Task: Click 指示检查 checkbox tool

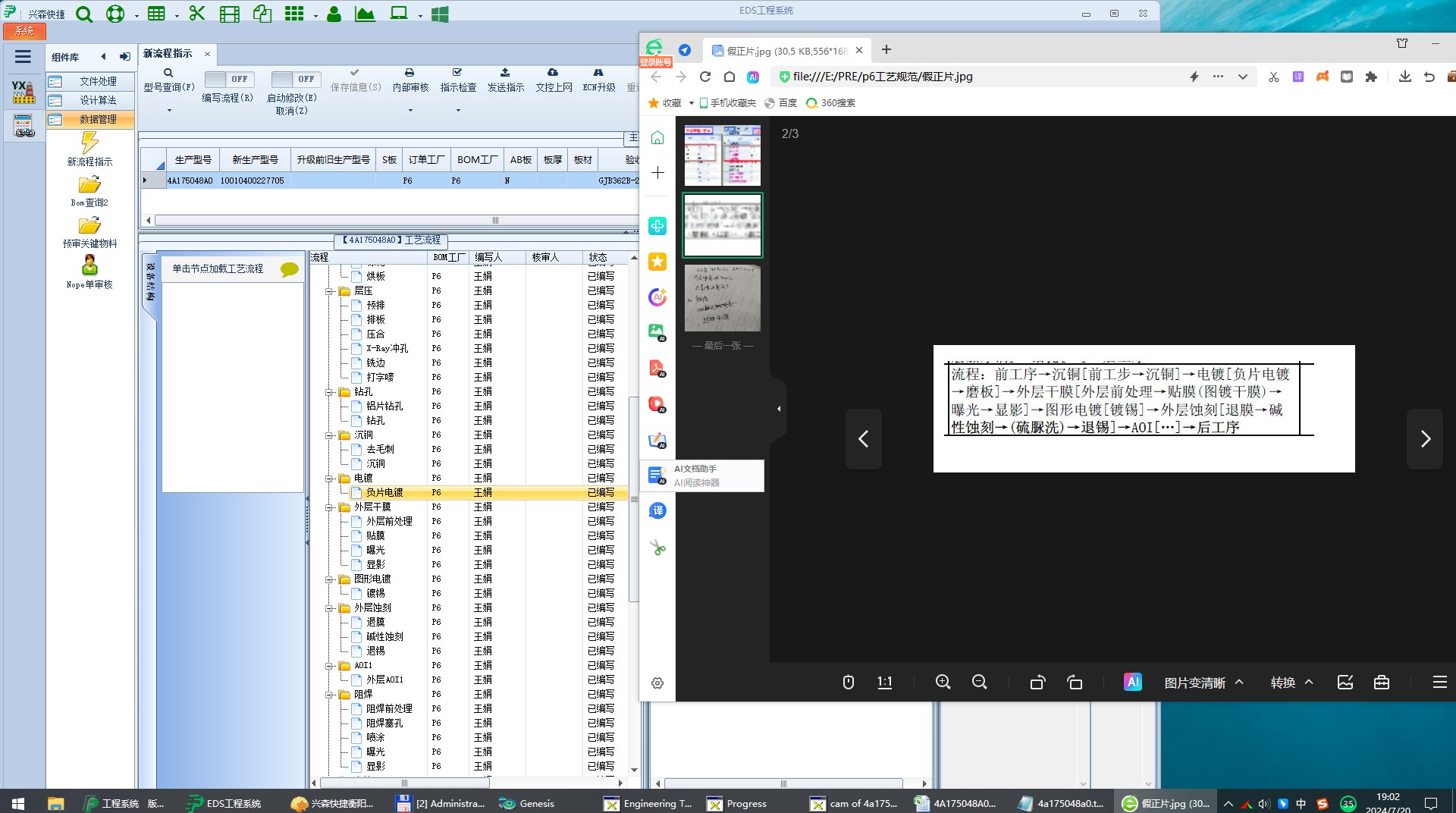Action: pyautogui.click(x=458, y=80)
